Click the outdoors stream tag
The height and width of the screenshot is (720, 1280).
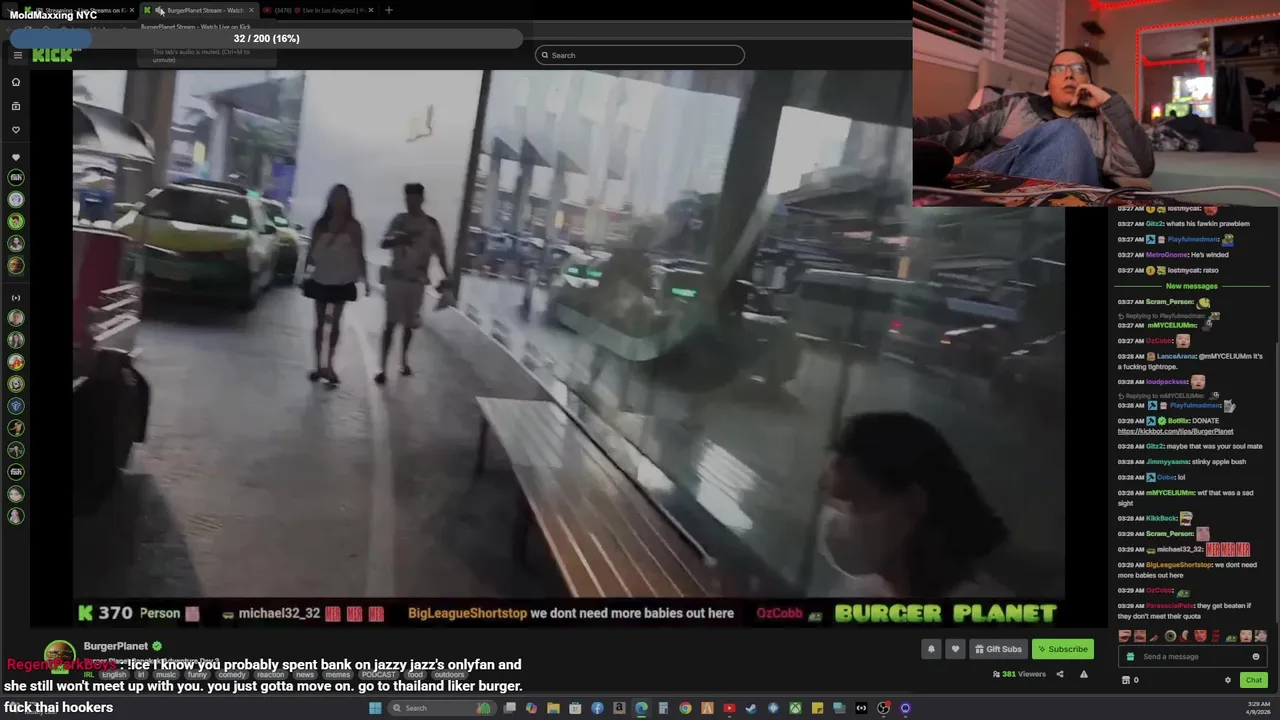tap(449, 675)
